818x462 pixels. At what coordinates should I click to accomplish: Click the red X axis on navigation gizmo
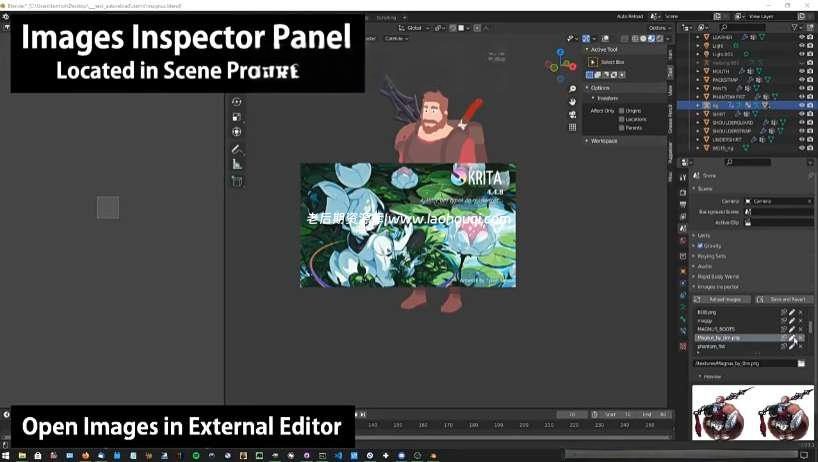tap(573, 66)
